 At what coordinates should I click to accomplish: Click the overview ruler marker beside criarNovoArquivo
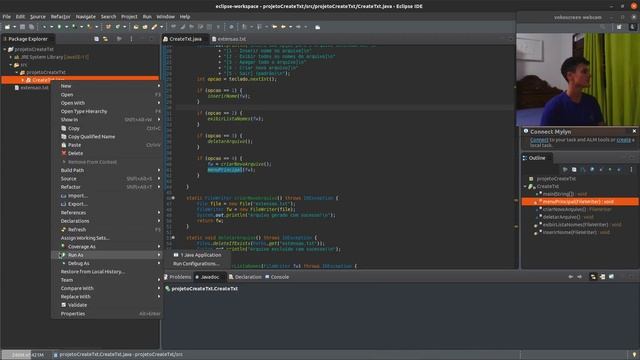click(516, 200)
